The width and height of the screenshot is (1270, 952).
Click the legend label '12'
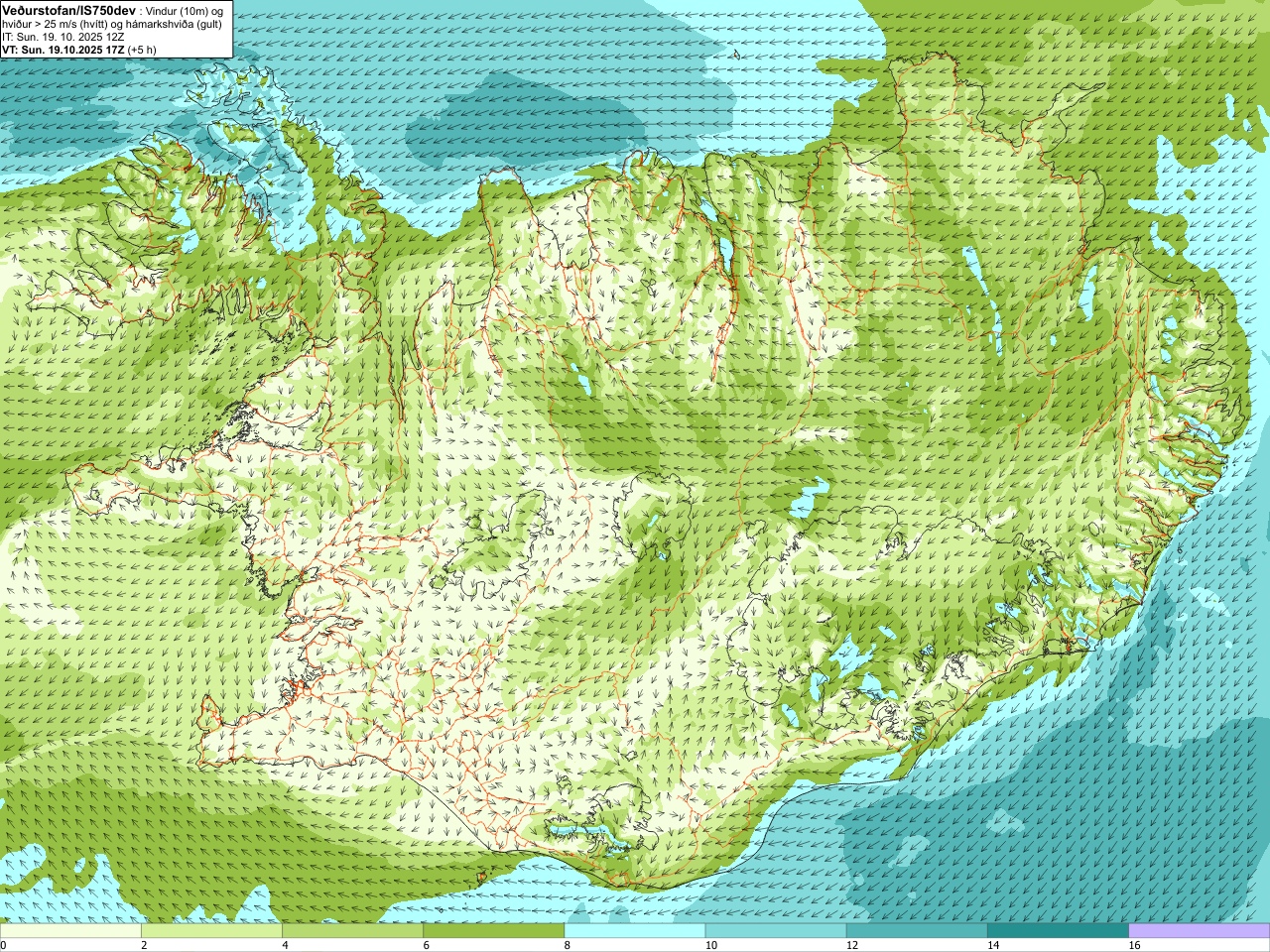point(852,945)
